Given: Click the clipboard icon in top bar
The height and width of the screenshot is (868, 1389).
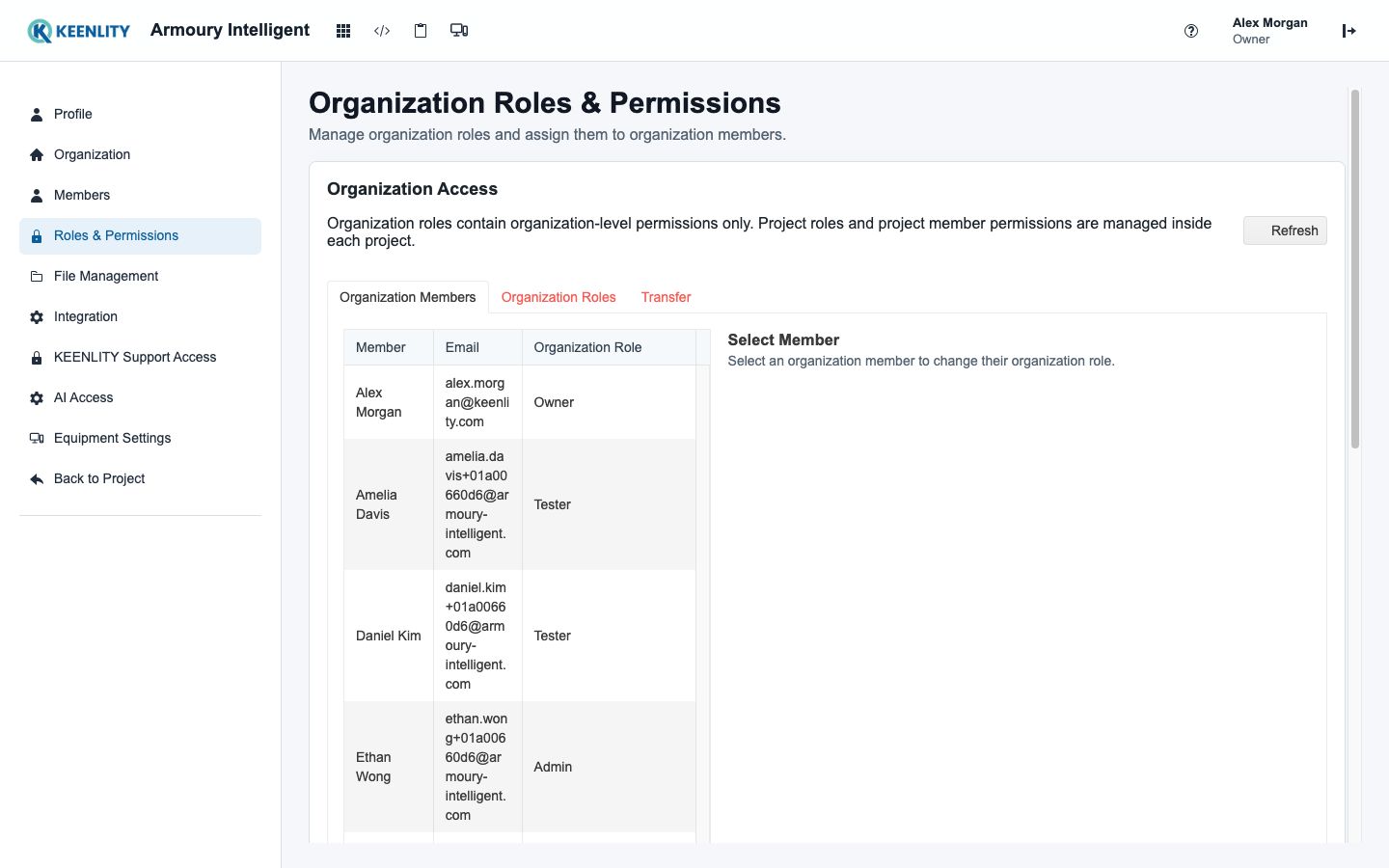Looking at the screenshot, I should [421, 31].
